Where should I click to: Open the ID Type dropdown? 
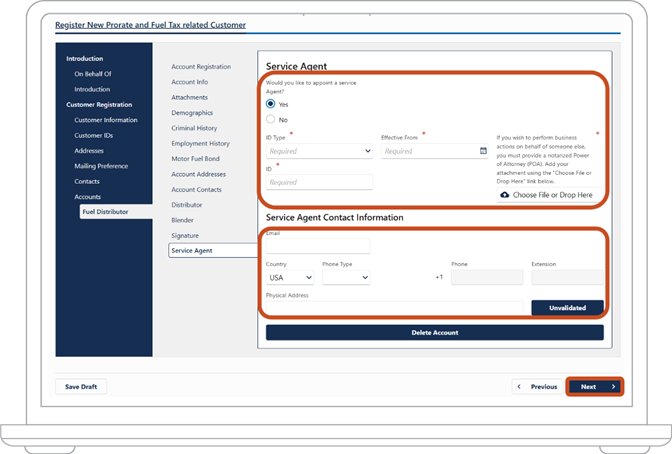(x=319, y=151)
